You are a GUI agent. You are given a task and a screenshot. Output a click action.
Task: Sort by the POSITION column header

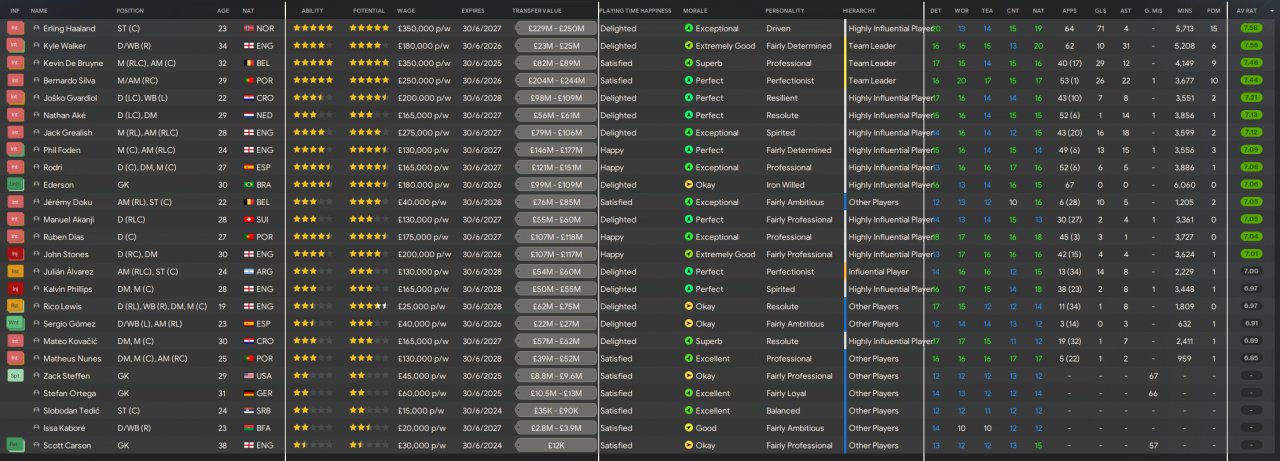click(x=130, y=10)
